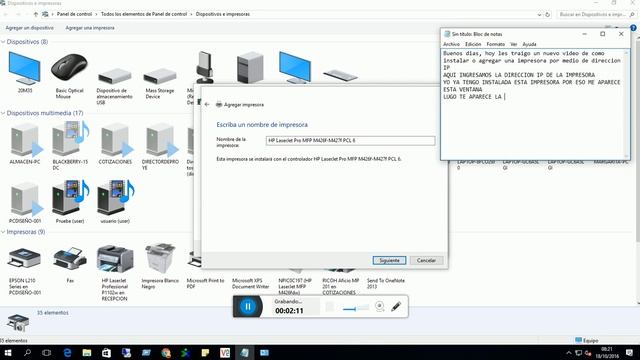Click the recorder webcam icon

[x=380, y=306]
